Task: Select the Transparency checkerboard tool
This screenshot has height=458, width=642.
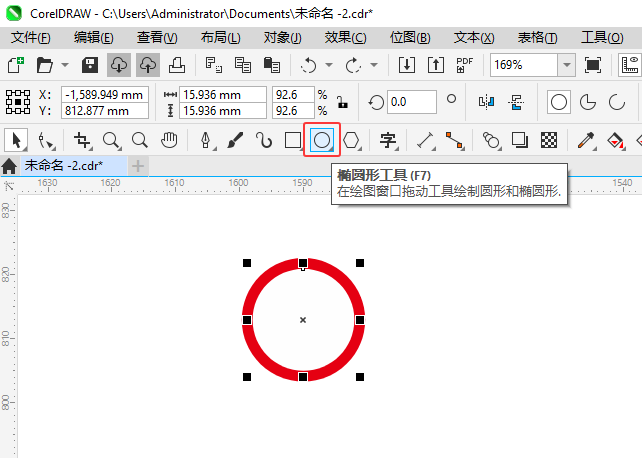Action: tap(549, 140)
